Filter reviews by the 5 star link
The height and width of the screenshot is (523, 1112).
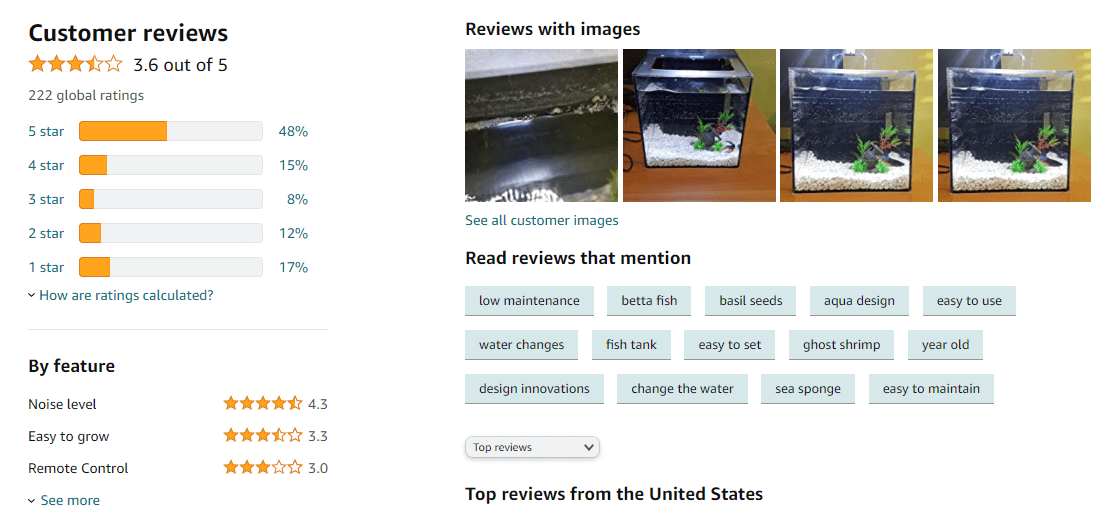[46, 131]
